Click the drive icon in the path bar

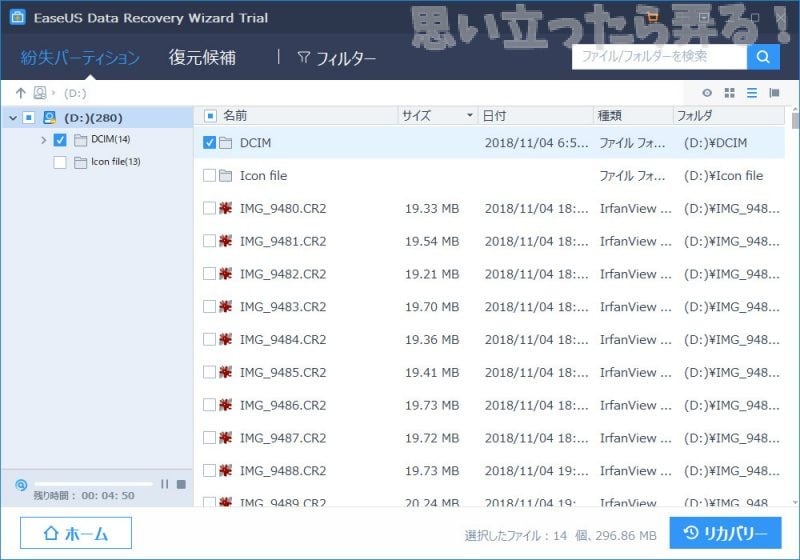[40, 93]
